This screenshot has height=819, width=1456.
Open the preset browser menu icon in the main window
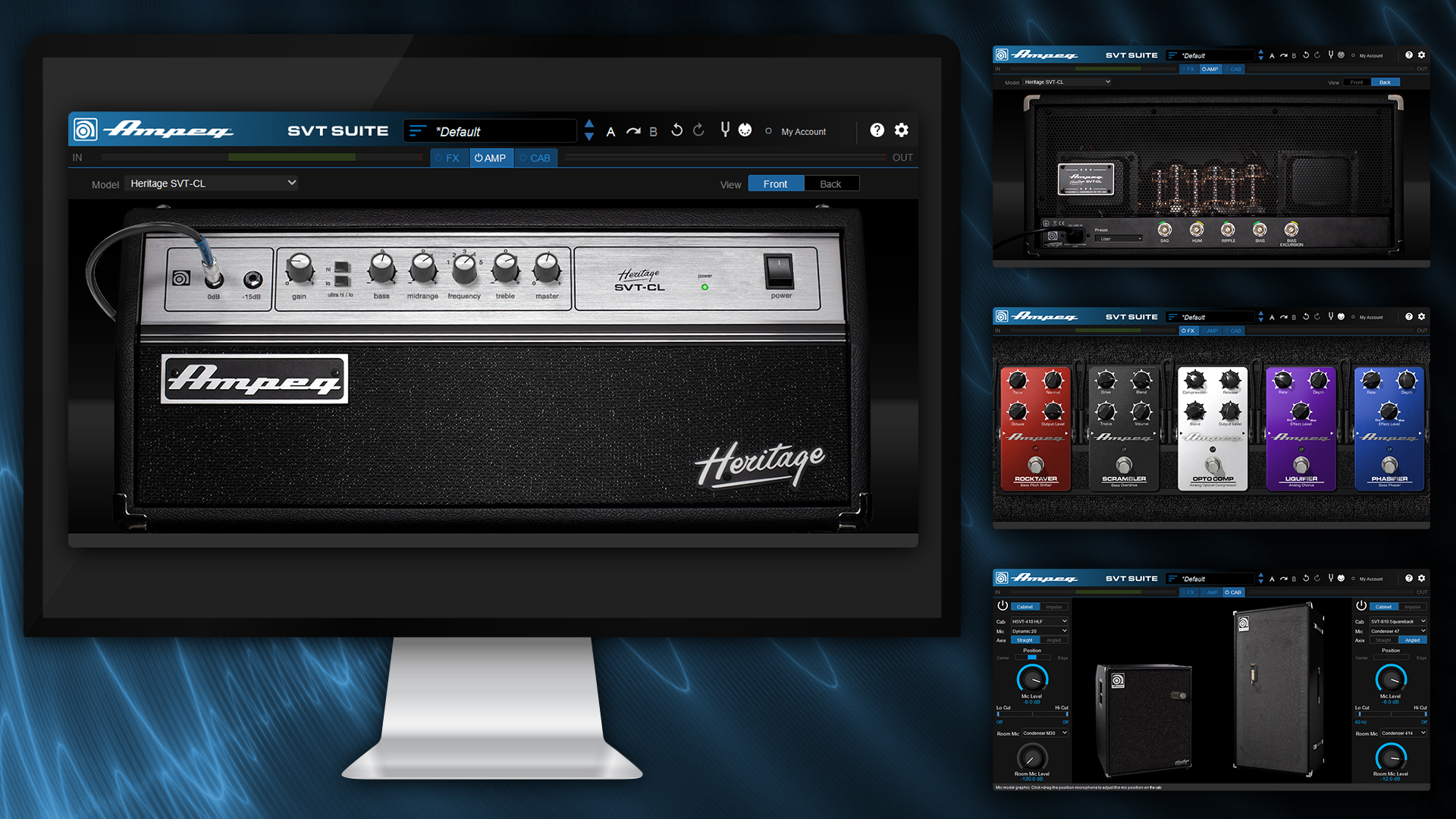click(x=417, y=131)
